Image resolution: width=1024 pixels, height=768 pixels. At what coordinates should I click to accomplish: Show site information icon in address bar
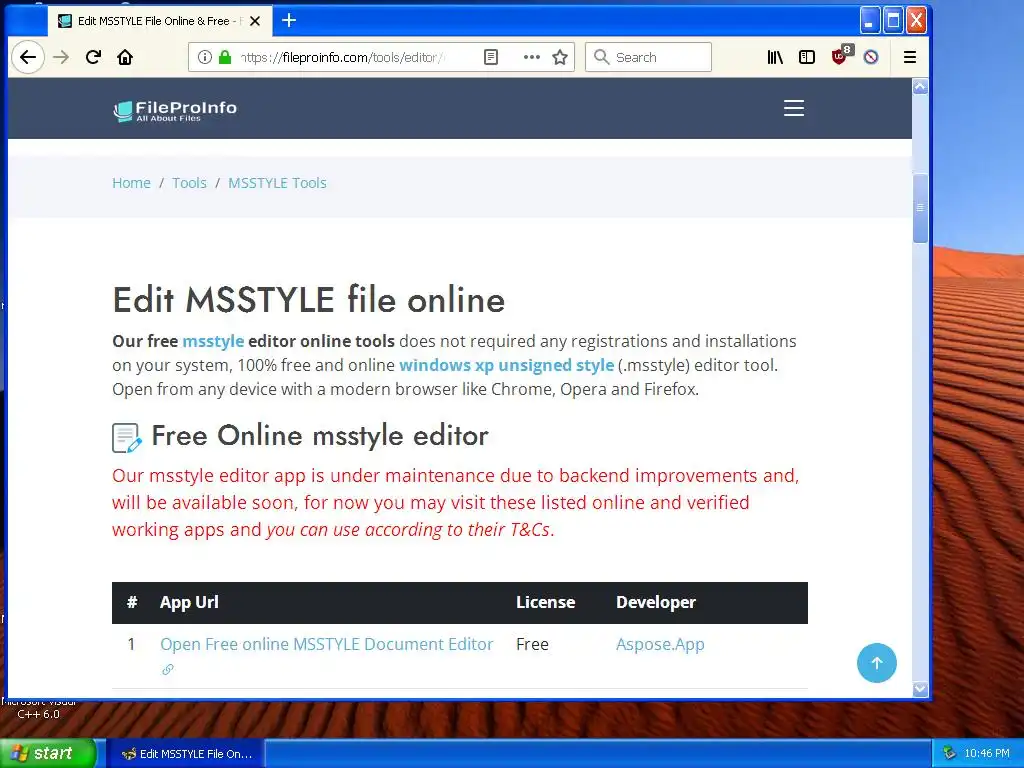tap(204, 57)
